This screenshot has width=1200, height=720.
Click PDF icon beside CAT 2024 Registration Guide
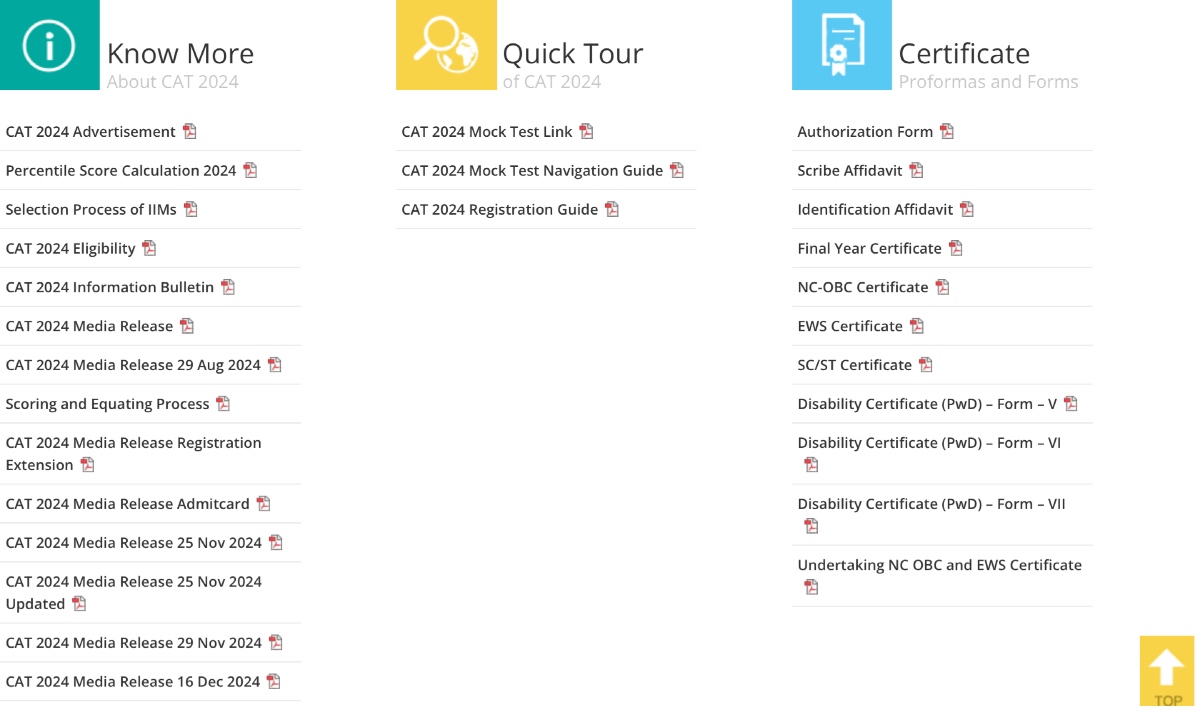(x=612, y=209)
